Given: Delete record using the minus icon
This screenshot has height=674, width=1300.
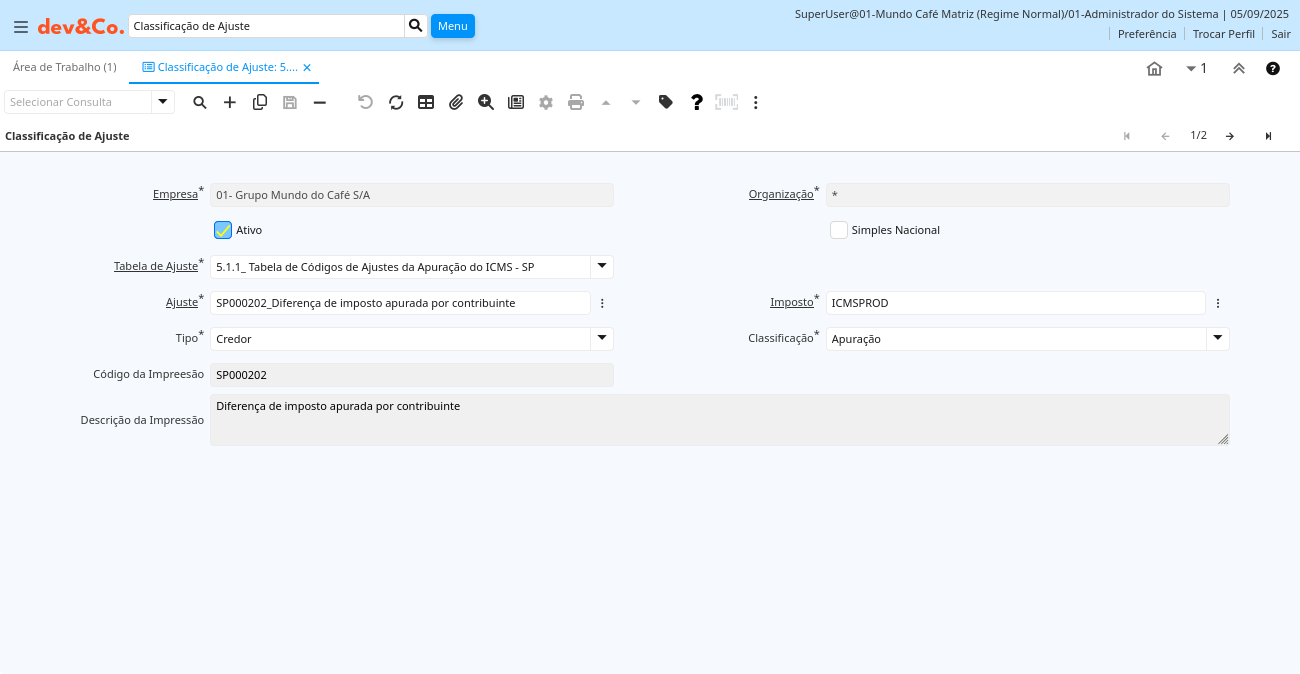Looking at the screenshot, I should 320,102.
